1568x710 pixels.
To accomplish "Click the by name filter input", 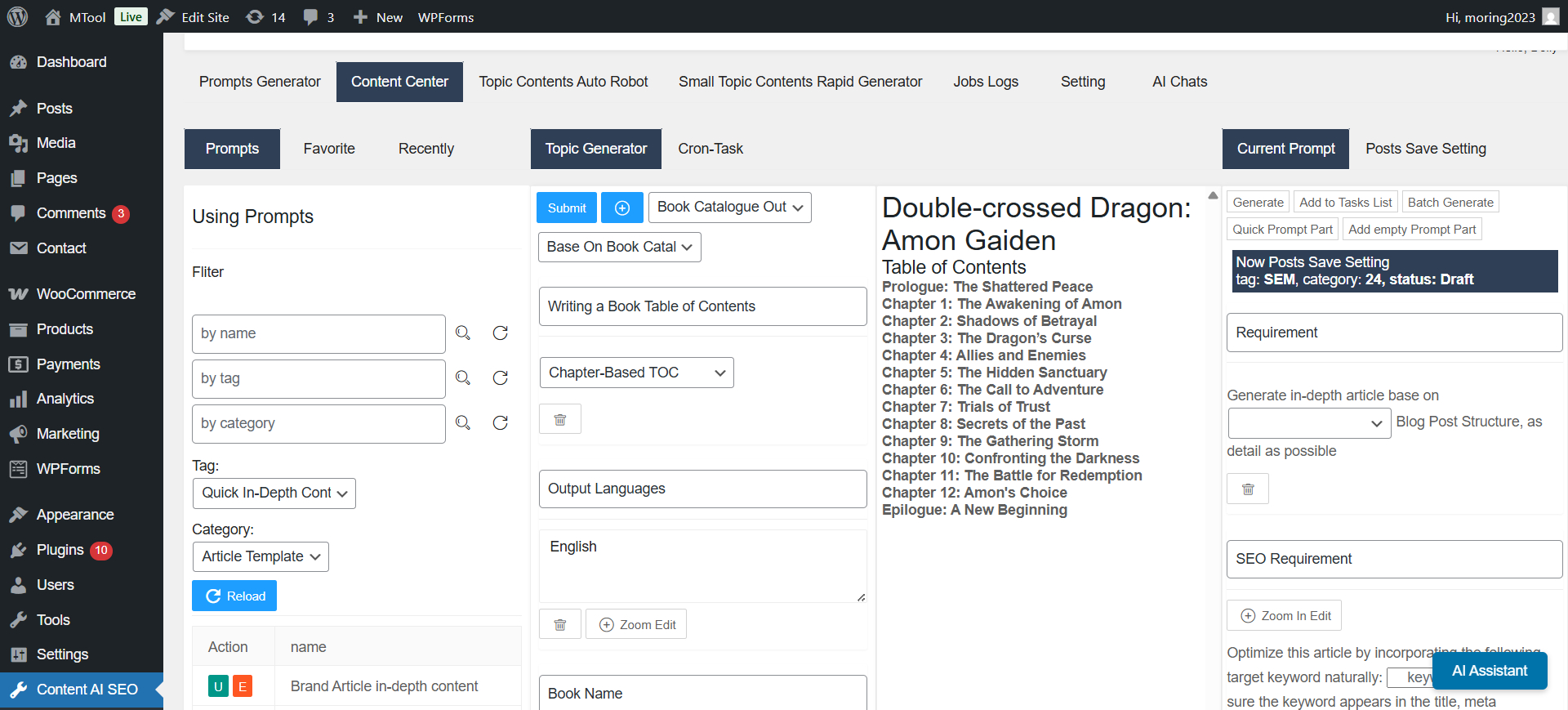I will point(318,333).
